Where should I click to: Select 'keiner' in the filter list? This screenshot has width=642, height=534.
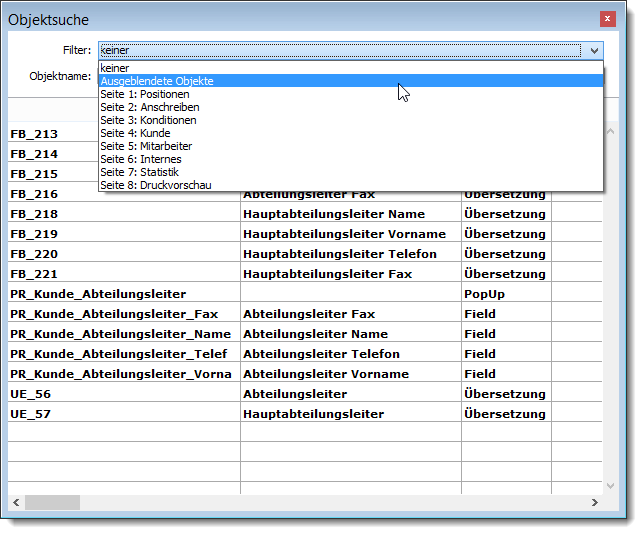point(115,68)
